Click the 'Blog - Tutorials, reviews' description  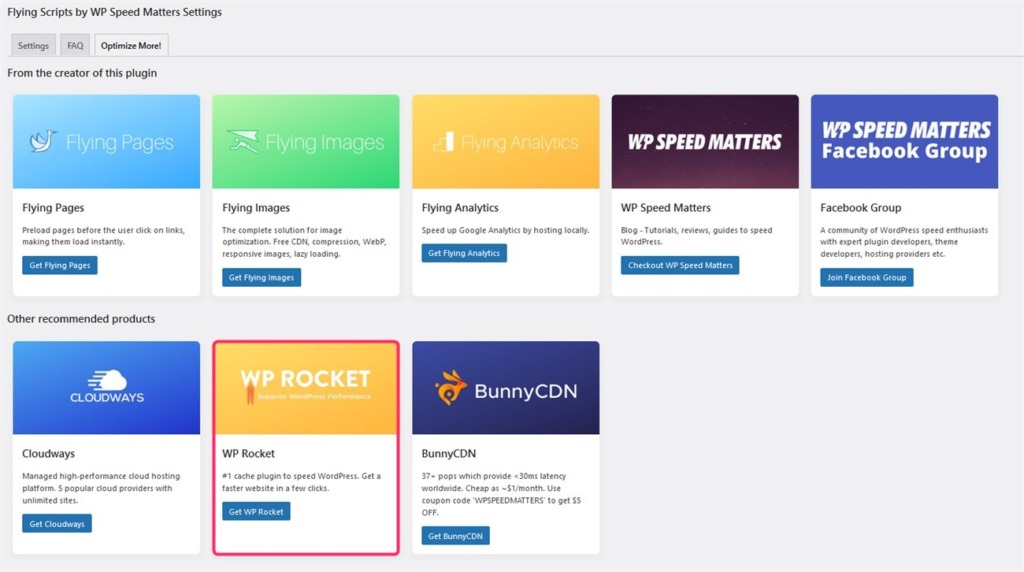[696, 236]
